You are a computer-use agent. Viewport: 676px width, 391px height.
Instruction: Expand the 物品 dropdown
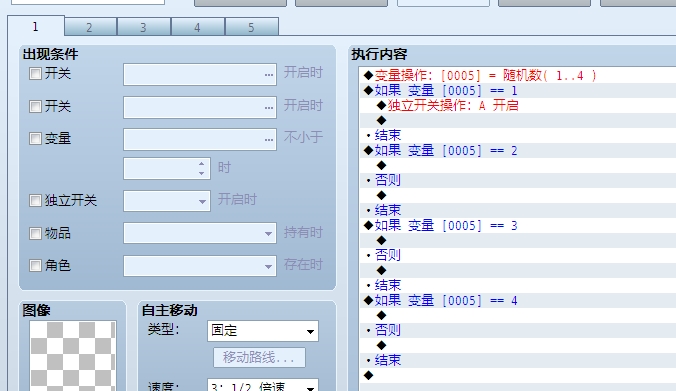pos(200,233)
